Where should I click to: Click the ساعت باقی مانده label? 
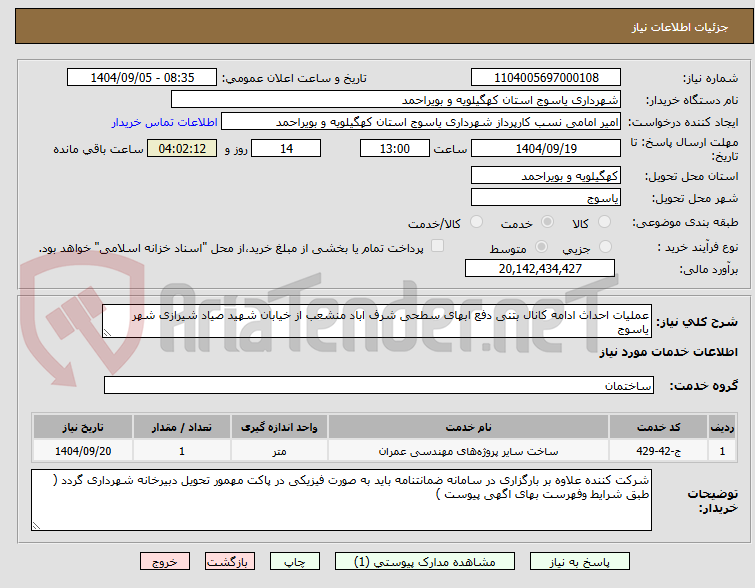click(x=98, y=149)
